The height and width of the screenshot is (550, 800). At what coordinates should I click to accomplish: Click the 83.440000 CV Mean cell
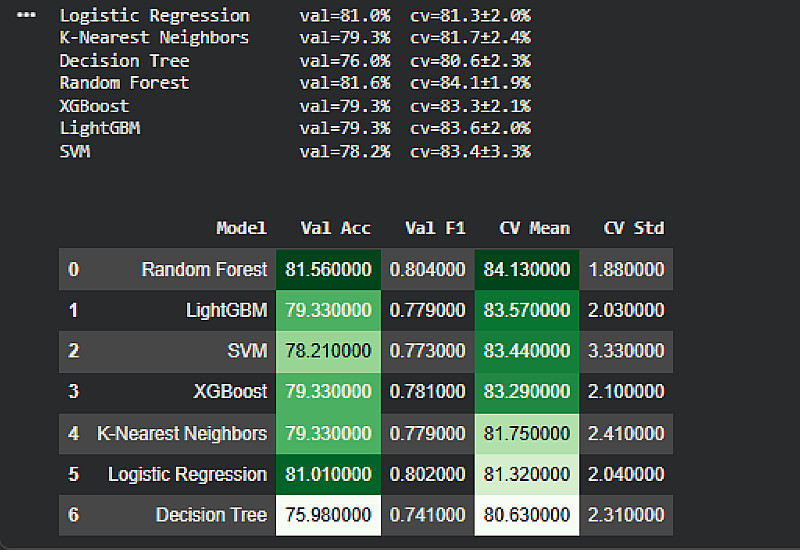click(527, 351)
